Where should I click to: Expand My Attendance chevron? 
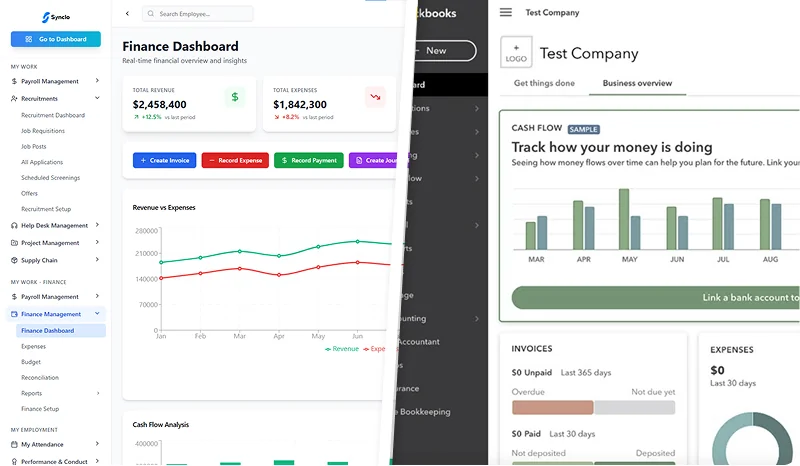(x=97, y=444)
